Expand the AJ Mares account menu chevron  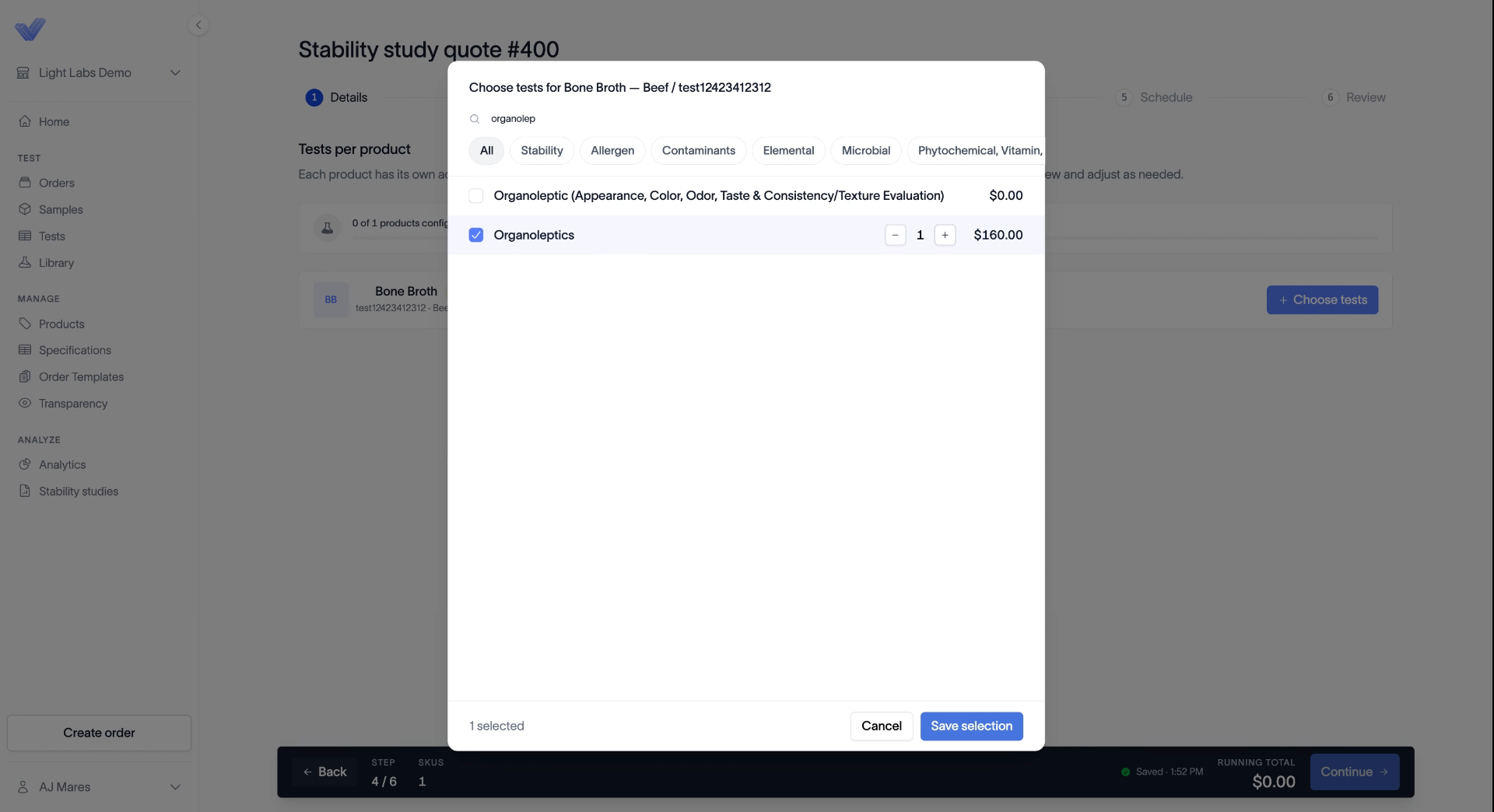click(x=175, y=787)
